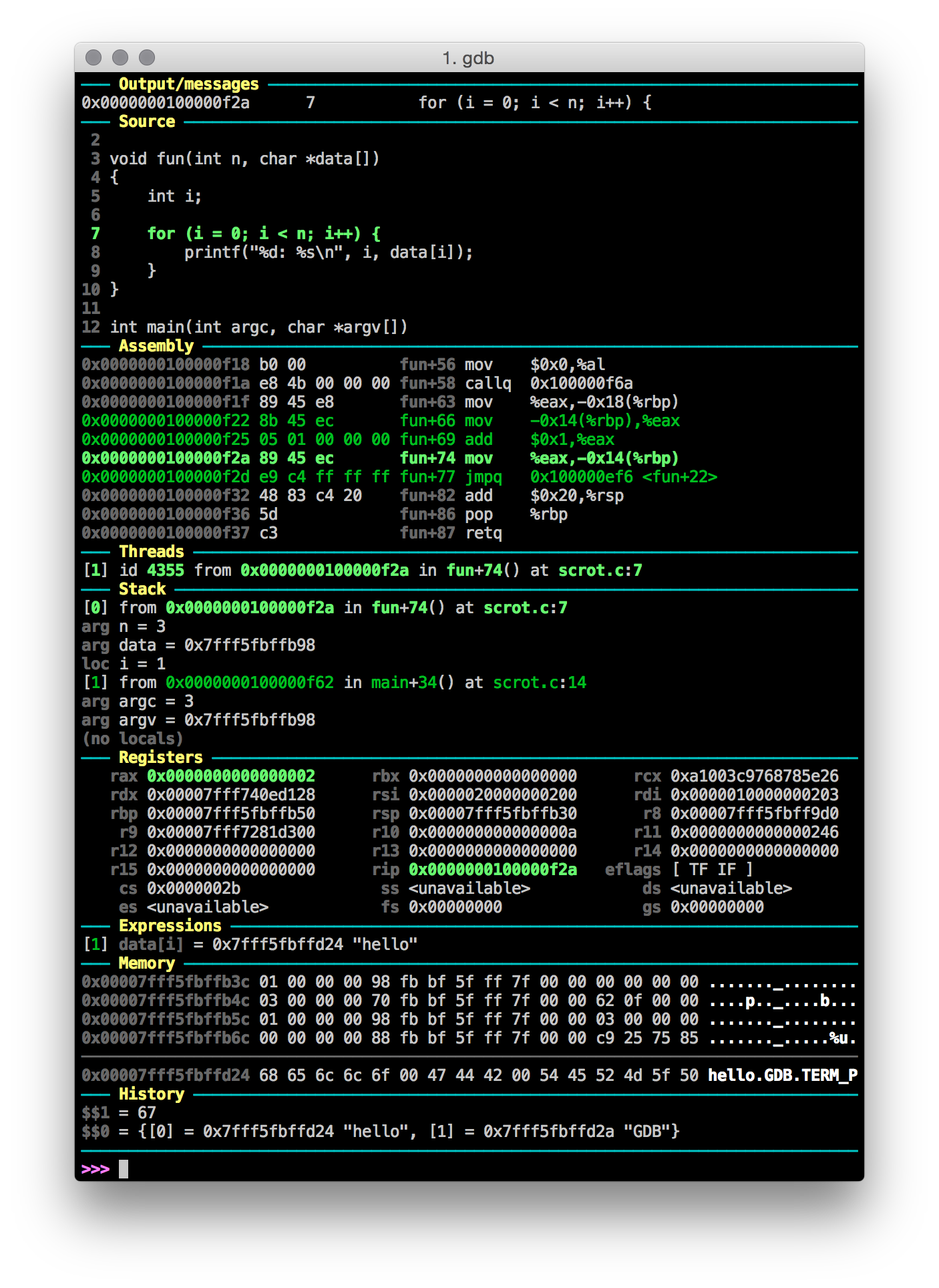Click the rbx register value
Viewport: 939px width, 1288px height.
click(x=493, y=776)
